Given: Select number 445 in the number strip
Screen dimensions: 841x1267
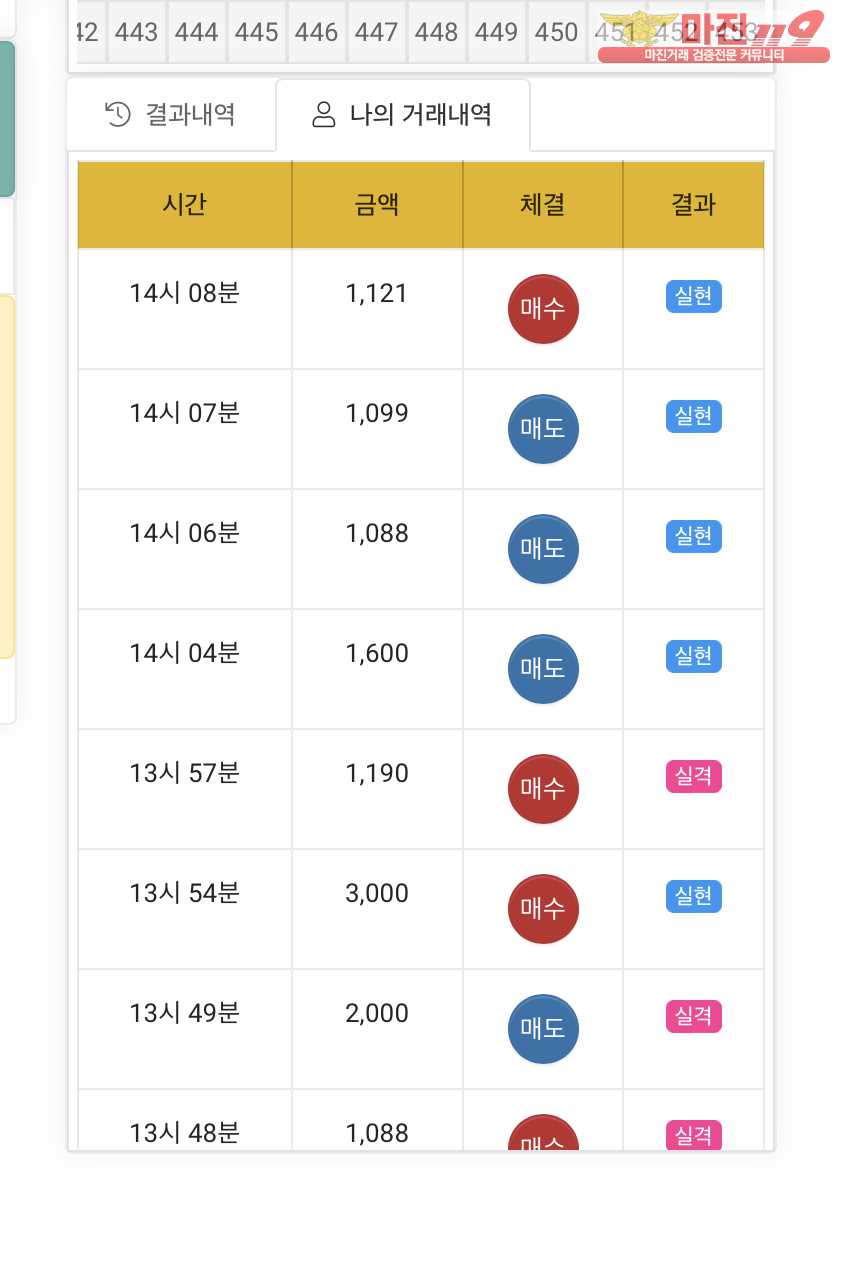Looking at the screenshot, I should click(x=257, y=33).
